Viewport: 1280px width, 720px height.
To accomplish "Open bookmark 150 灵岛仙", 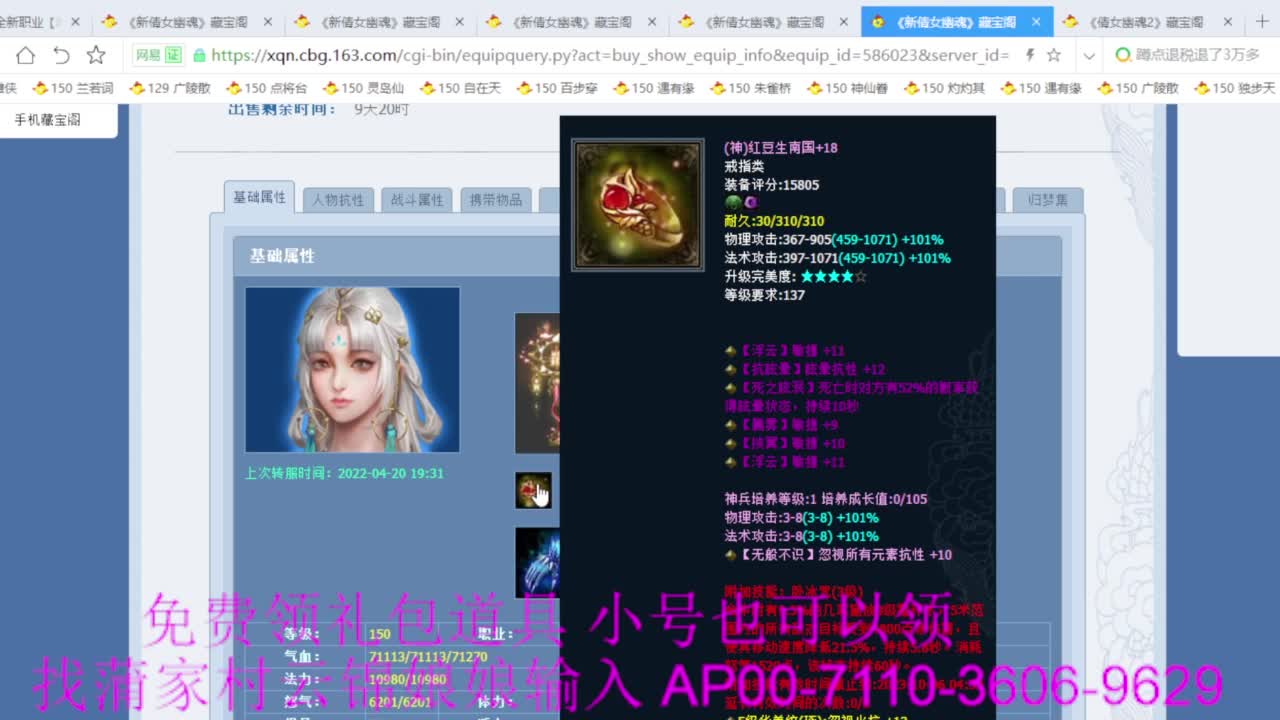I will click(363, 88).
